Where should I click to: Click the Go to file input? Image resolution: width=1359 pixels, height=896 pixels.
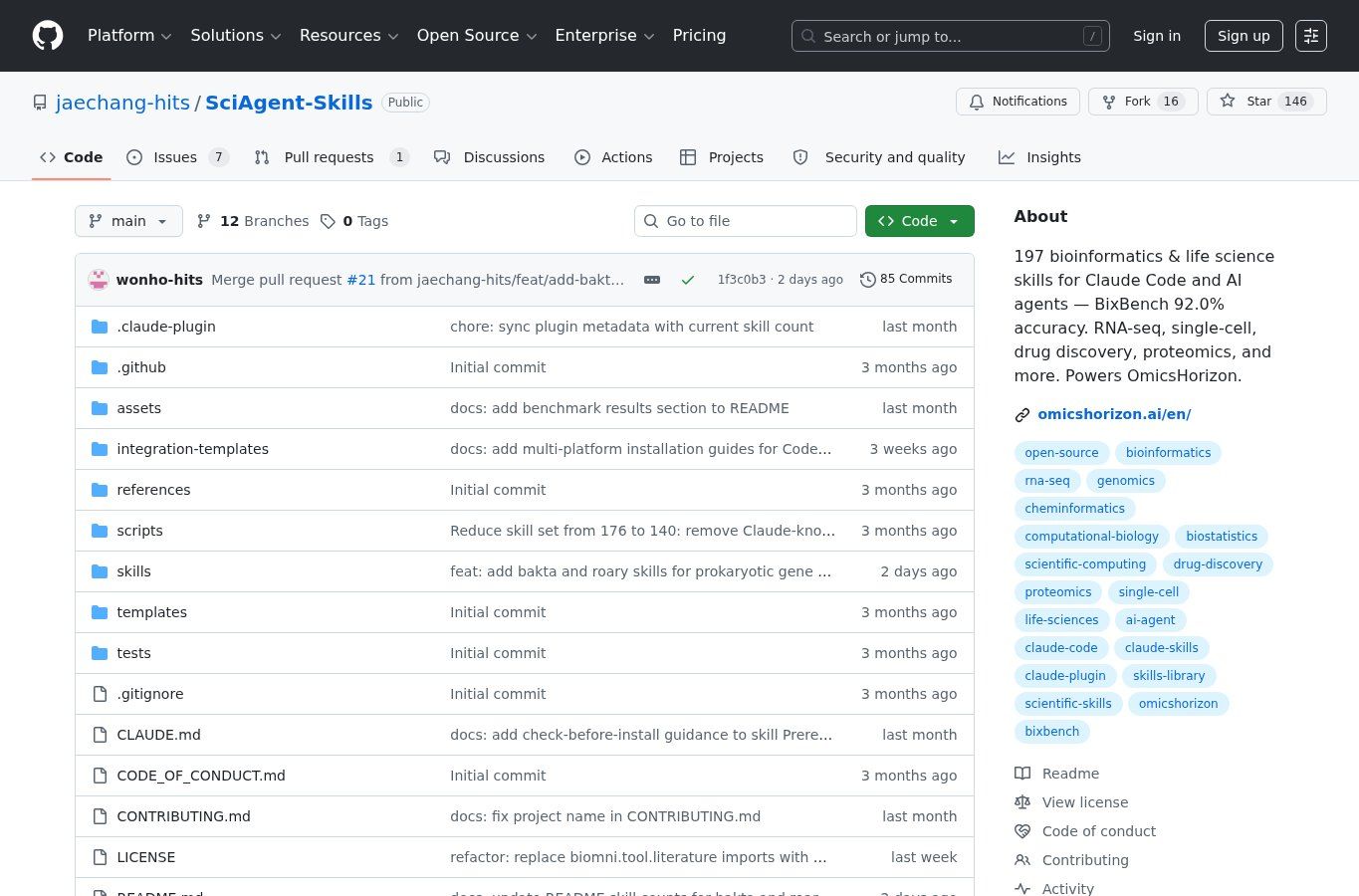746,221
